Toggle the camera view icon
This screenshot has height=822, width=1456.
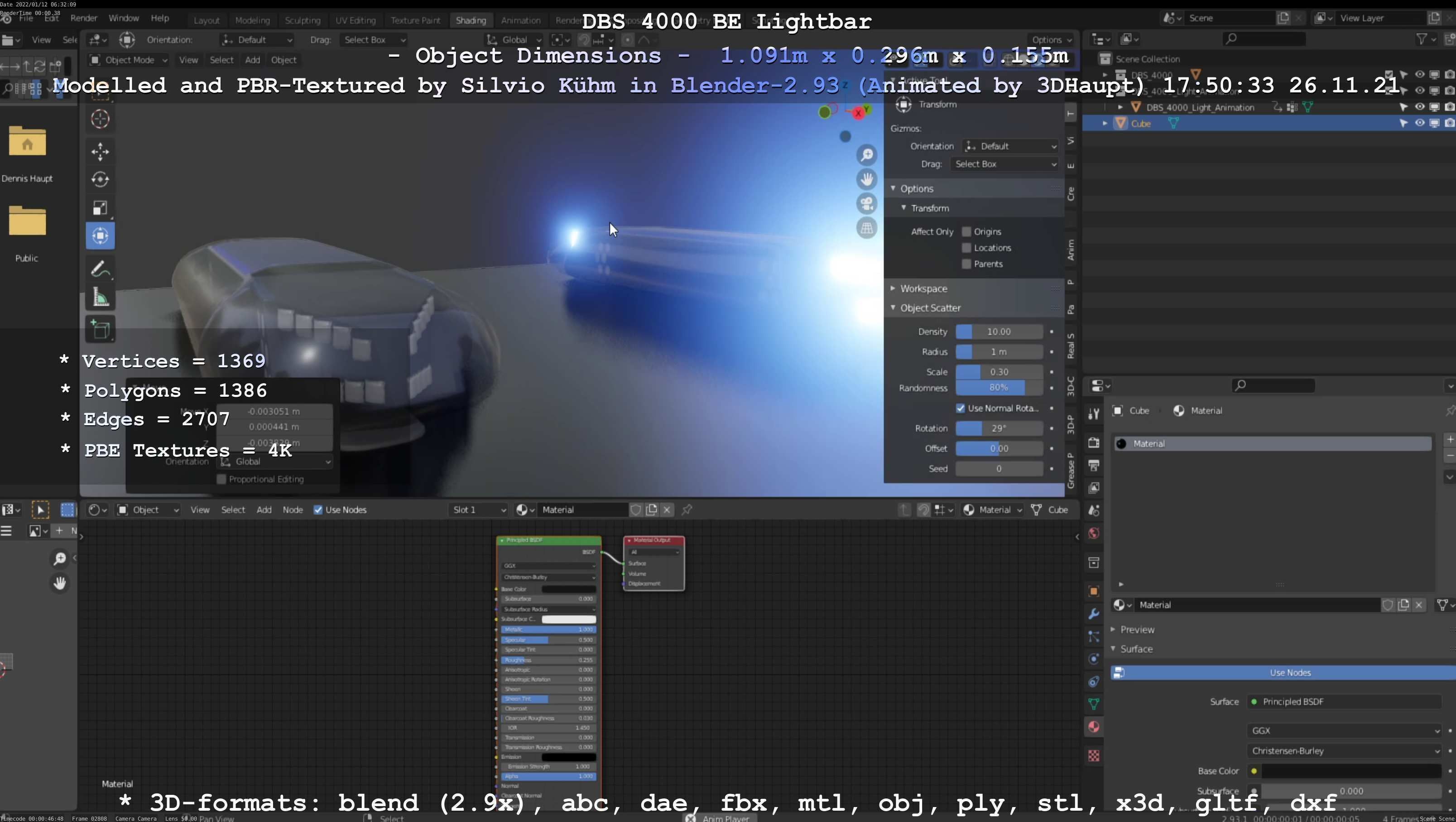coord(866,203)
